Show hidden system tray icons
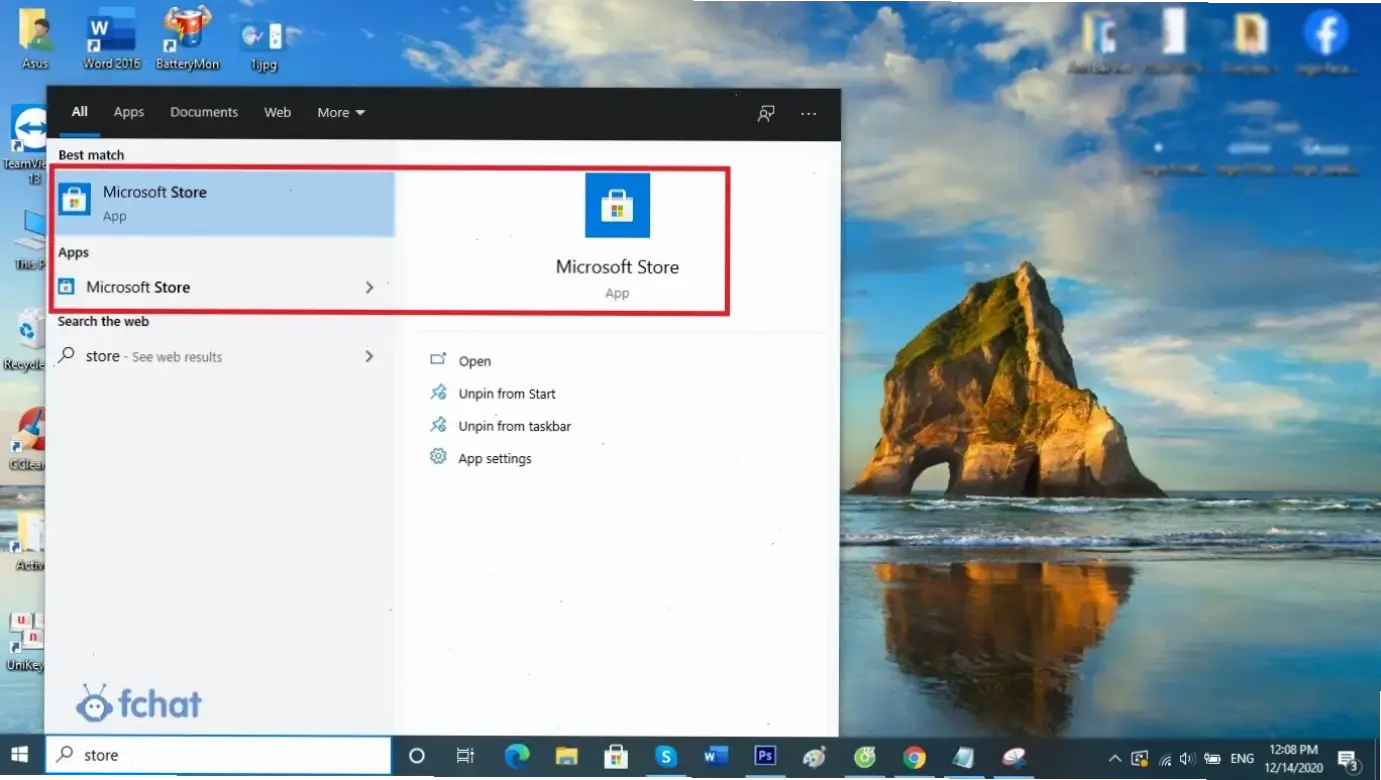 pyautogui.click(x=1115, y=758)
